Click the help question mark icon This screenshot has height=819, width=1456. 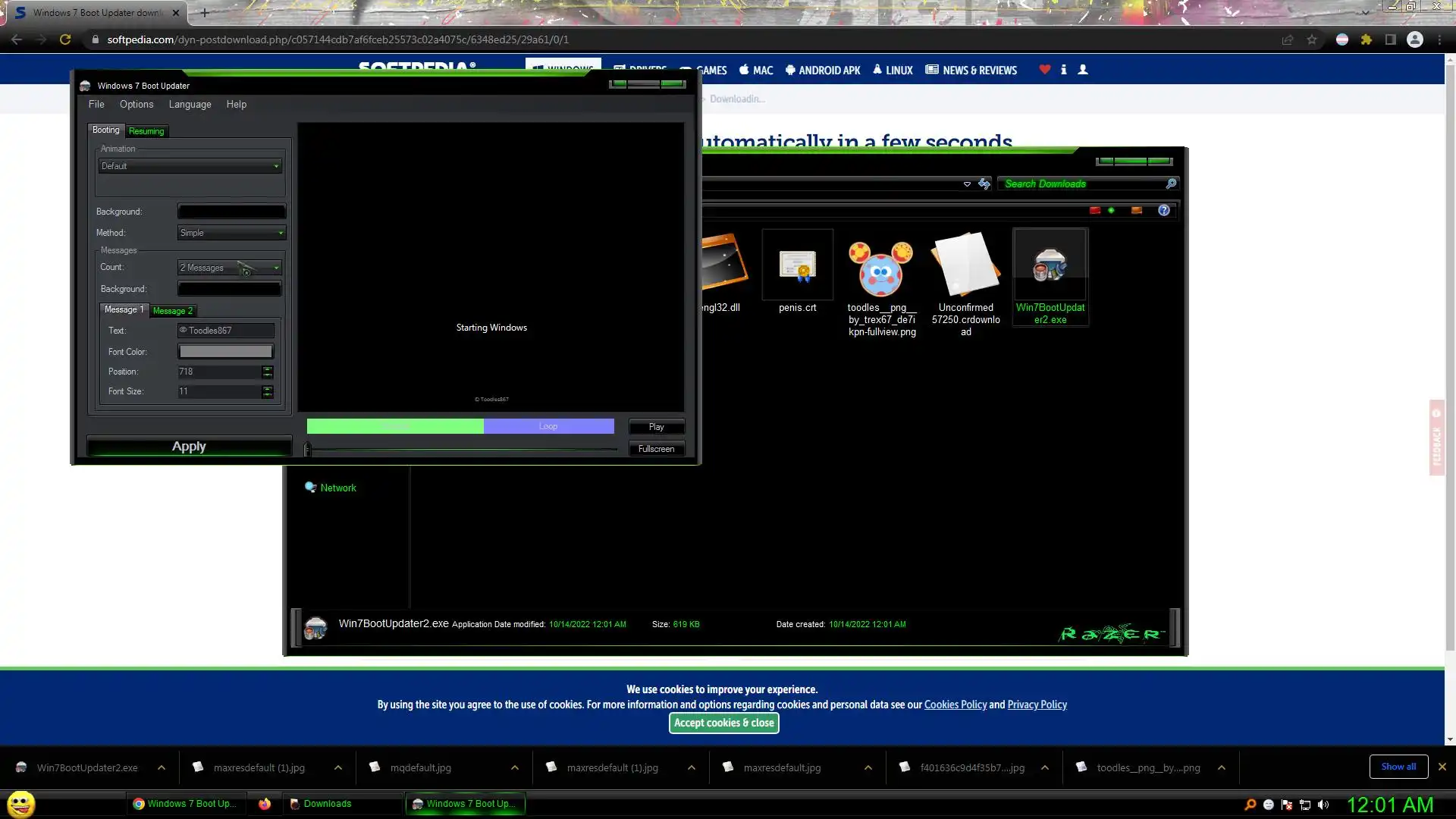[x=1163, y=210]
